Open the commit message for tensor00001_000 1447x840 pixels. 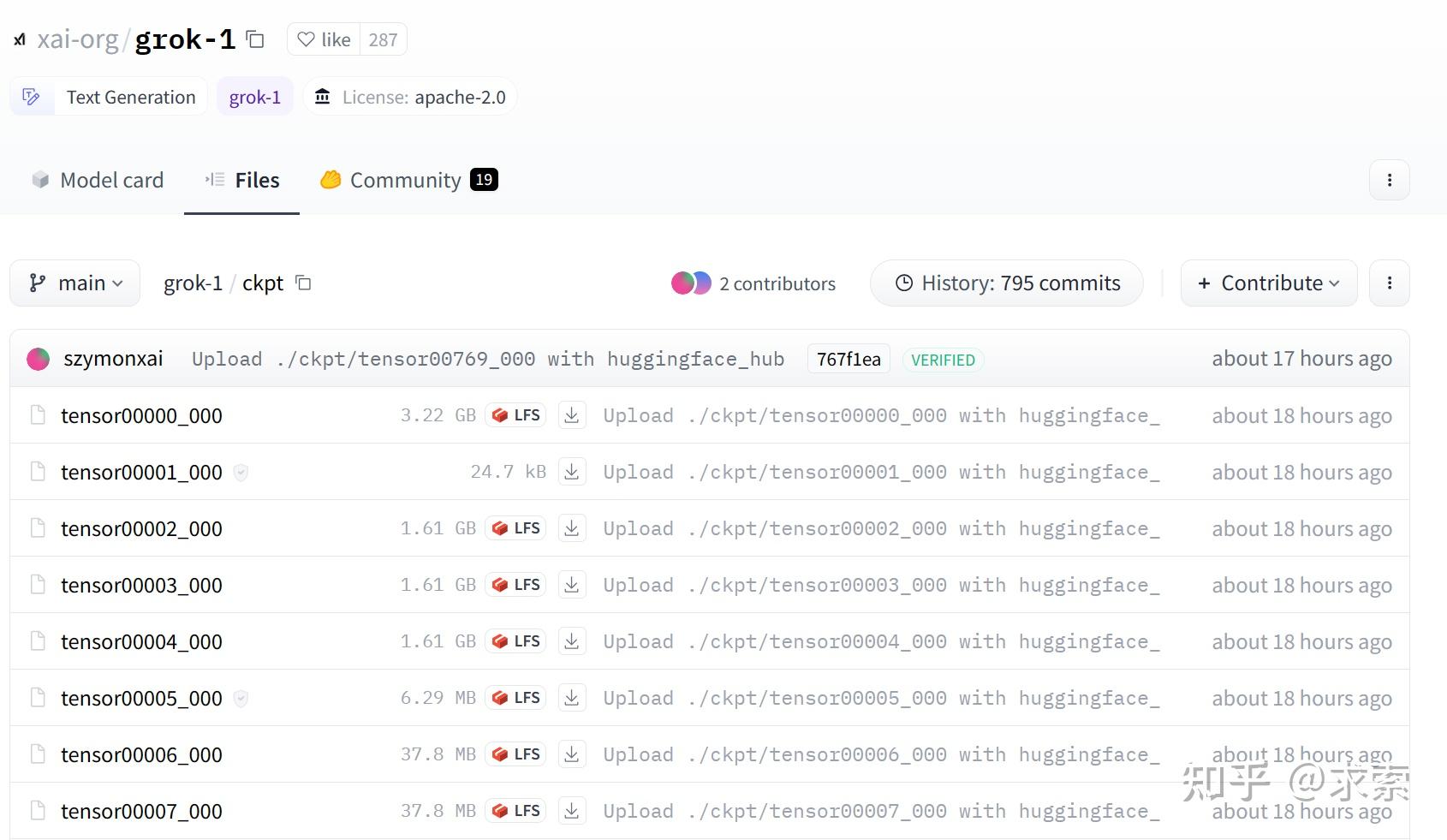(882, 472)
